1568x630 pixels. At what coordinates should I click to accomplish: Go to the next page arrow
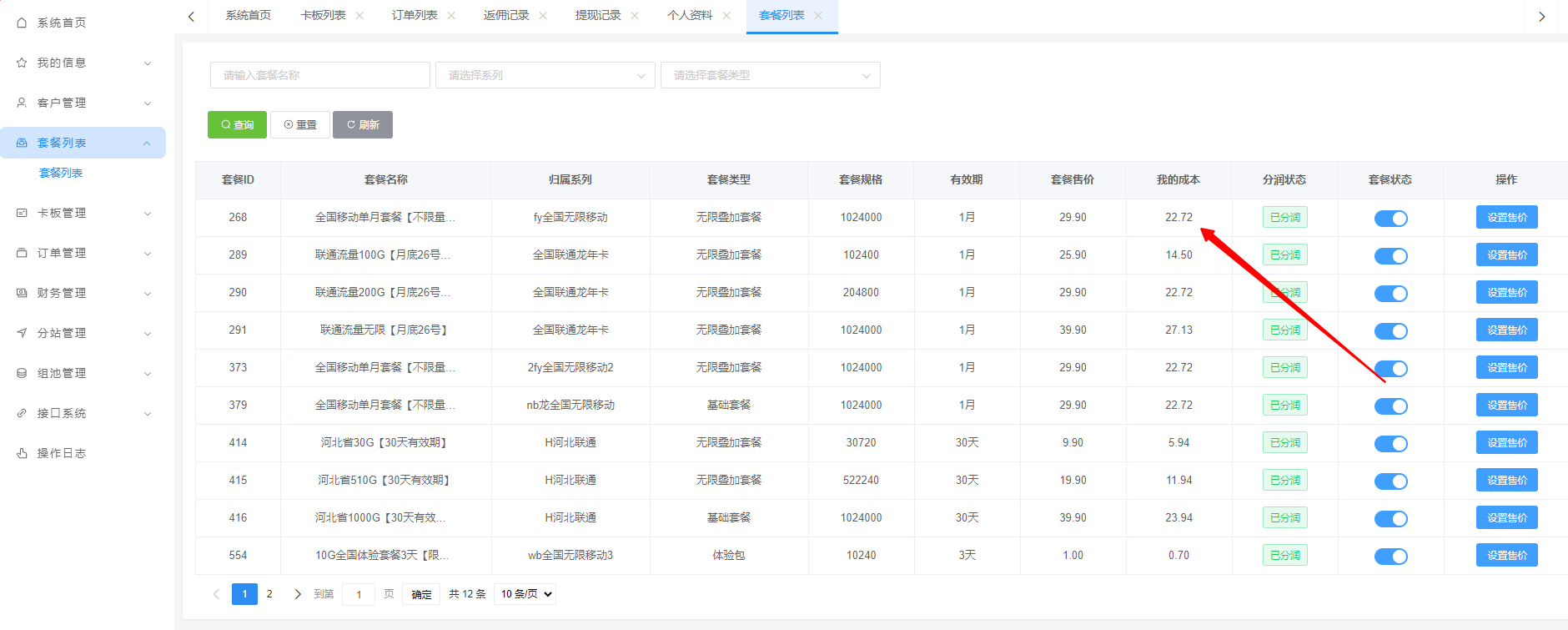click(x=298, y=594)
